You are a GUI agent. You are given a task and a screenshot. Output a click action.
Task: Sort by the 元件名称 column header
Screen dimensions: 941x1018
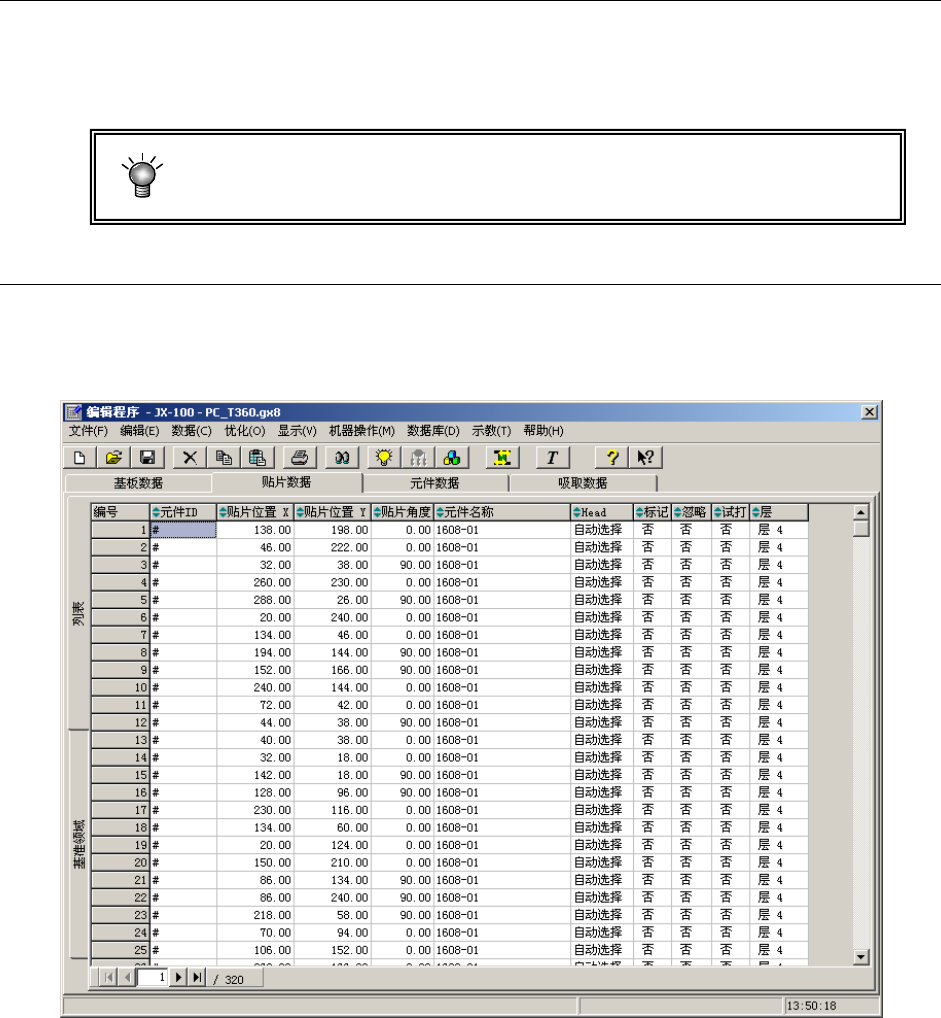tap(503, 512)
